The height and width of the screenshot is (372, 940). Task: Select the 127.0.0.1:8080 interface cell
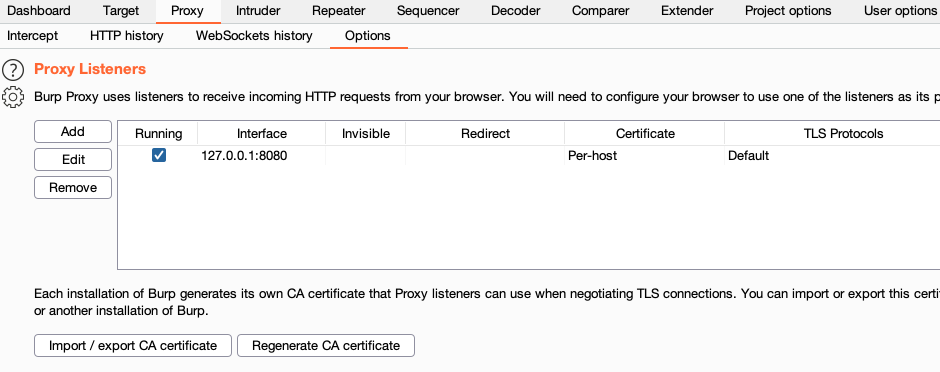tap(261, 156)
